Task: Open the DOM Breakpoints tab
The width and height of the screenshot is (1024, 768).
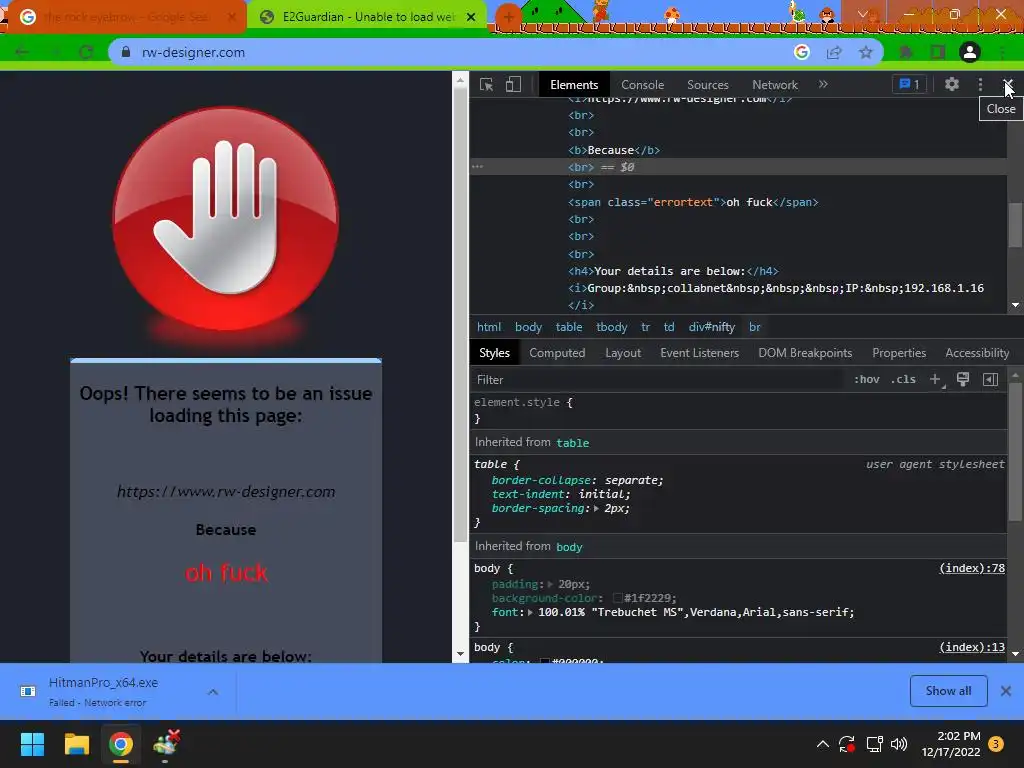Action: tap(805, 353)
